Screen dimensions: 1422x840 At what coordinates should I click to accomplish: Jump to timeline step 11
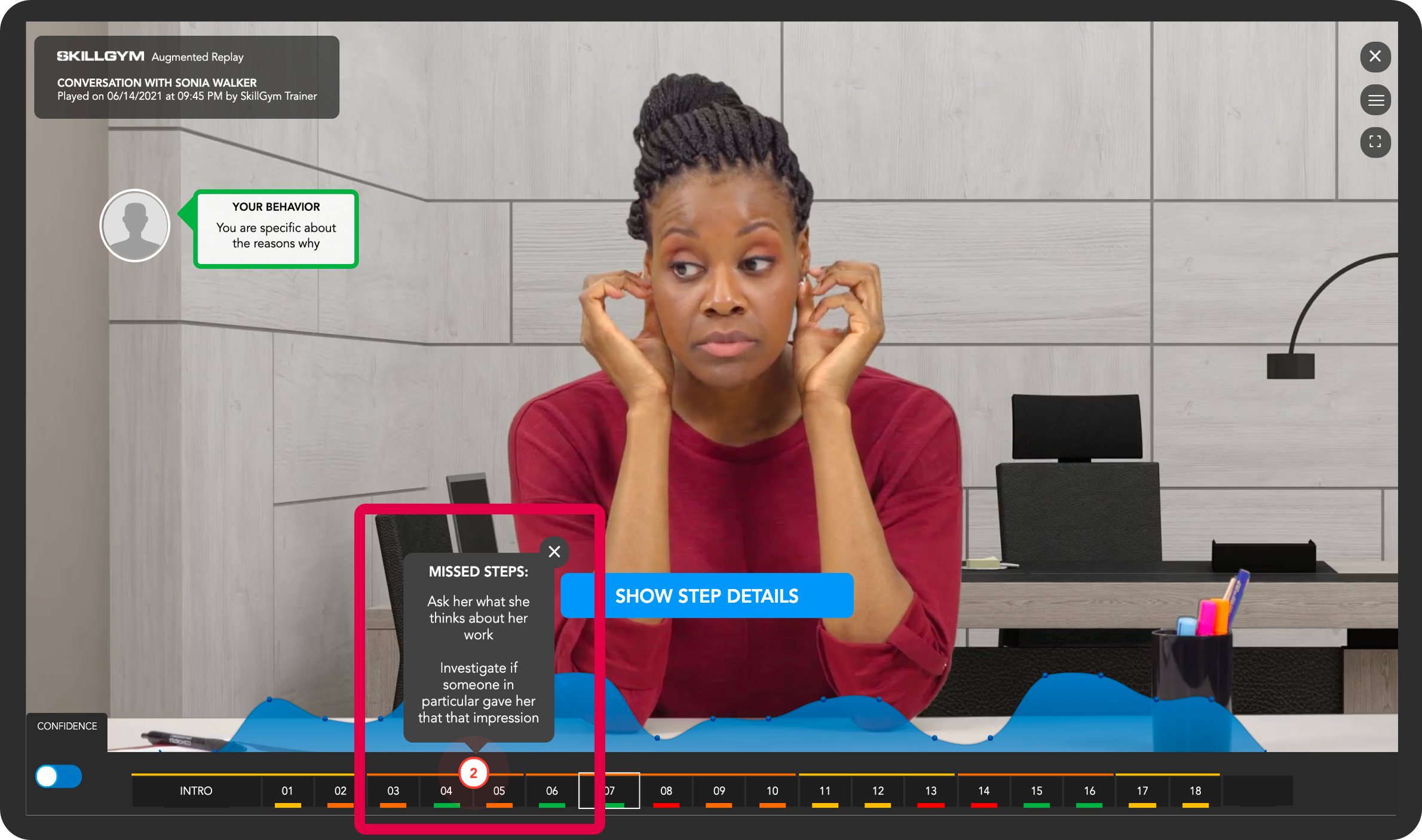825,791
